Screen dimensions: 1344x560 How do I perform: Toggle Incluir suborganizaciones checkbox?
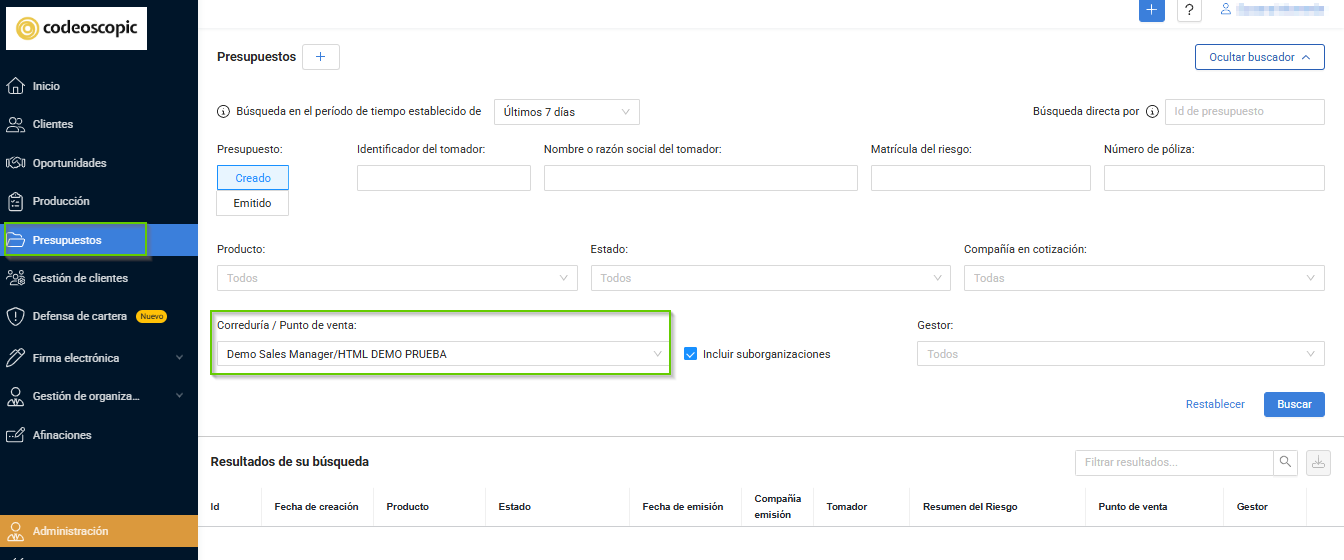691,354
